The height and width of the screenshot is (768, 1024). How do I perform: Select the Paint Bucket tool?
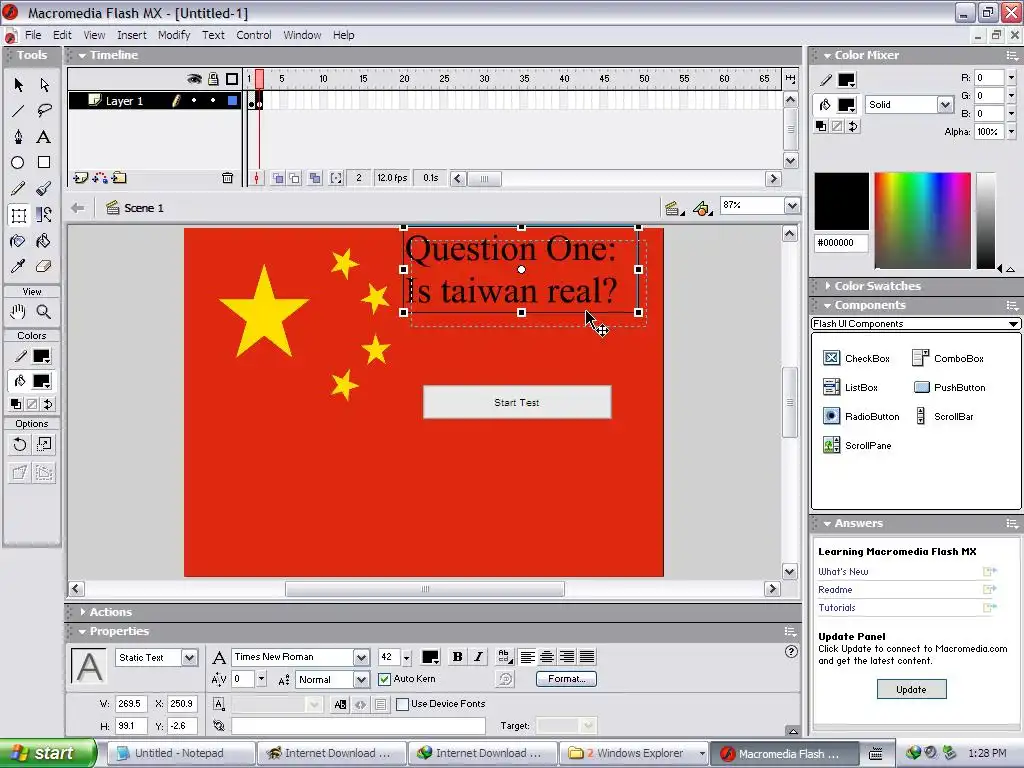44,241
